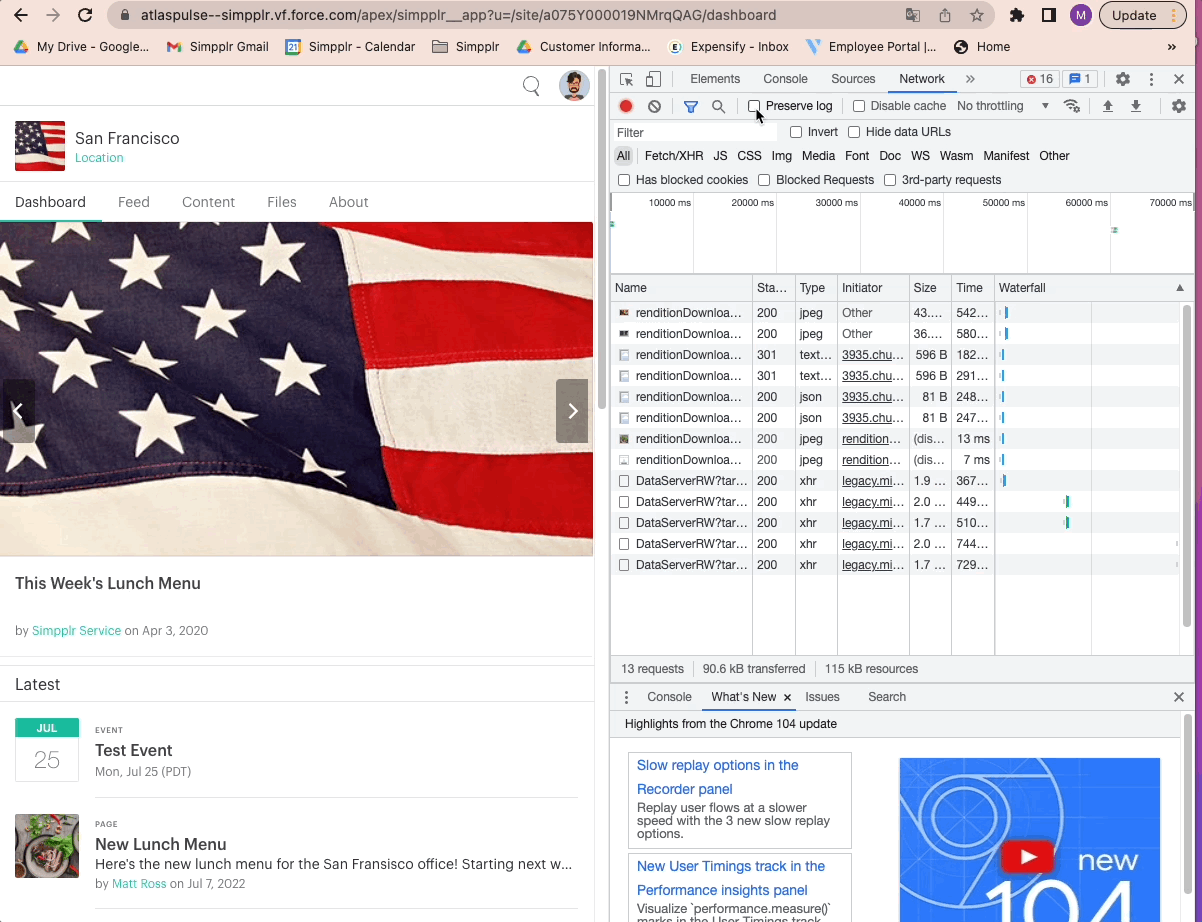Open the Feed tab on the San Francisco site
Screen dimensions: 1202x922
[134, 202]
